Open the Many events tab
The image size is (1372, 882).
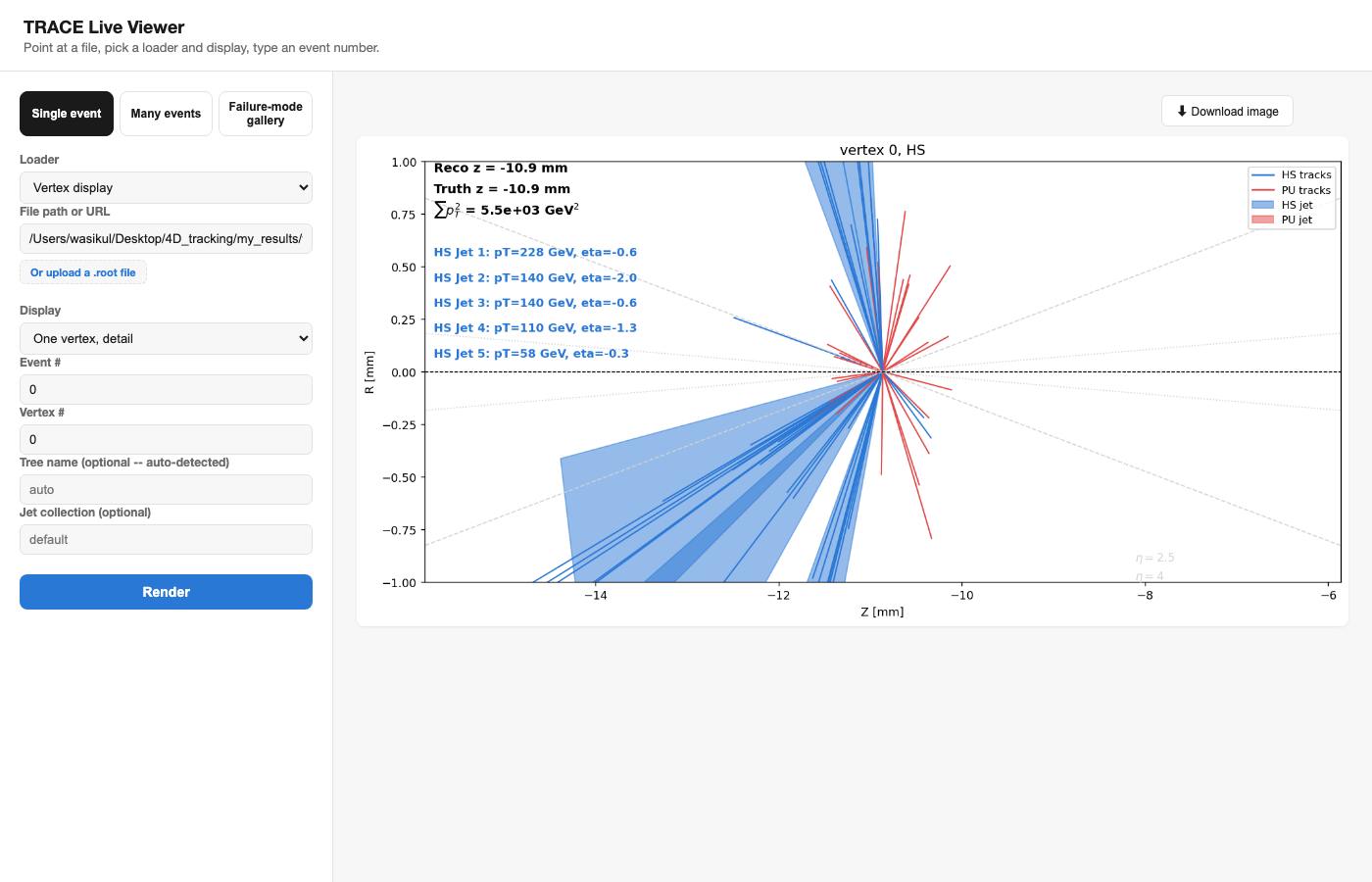coord(166,114)
